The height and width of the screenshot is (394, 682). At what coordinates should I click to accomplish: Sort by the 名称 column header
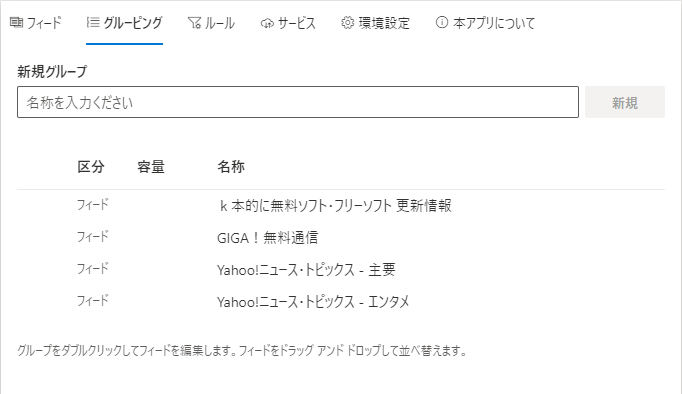(231, 167)
